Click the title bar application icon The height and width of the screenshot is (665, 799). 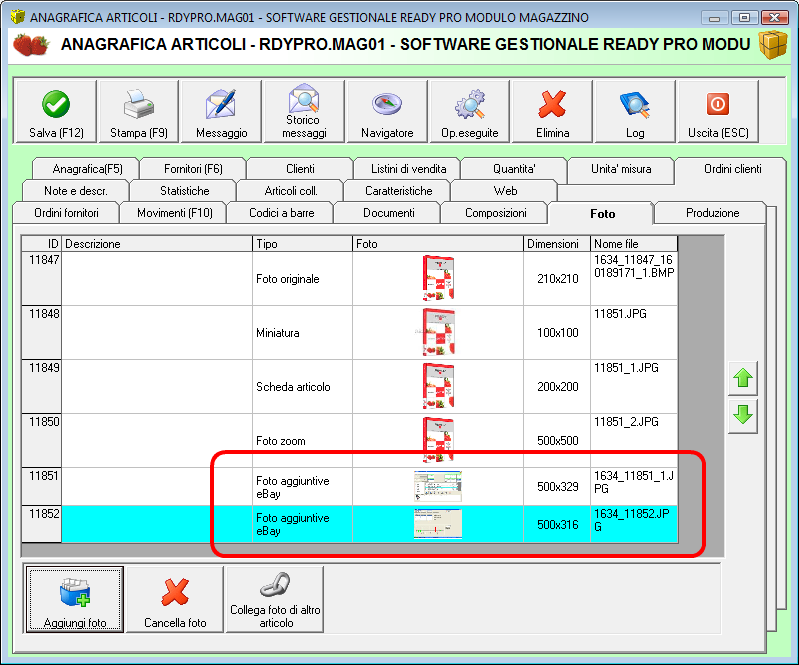click(x=18, y=17)
